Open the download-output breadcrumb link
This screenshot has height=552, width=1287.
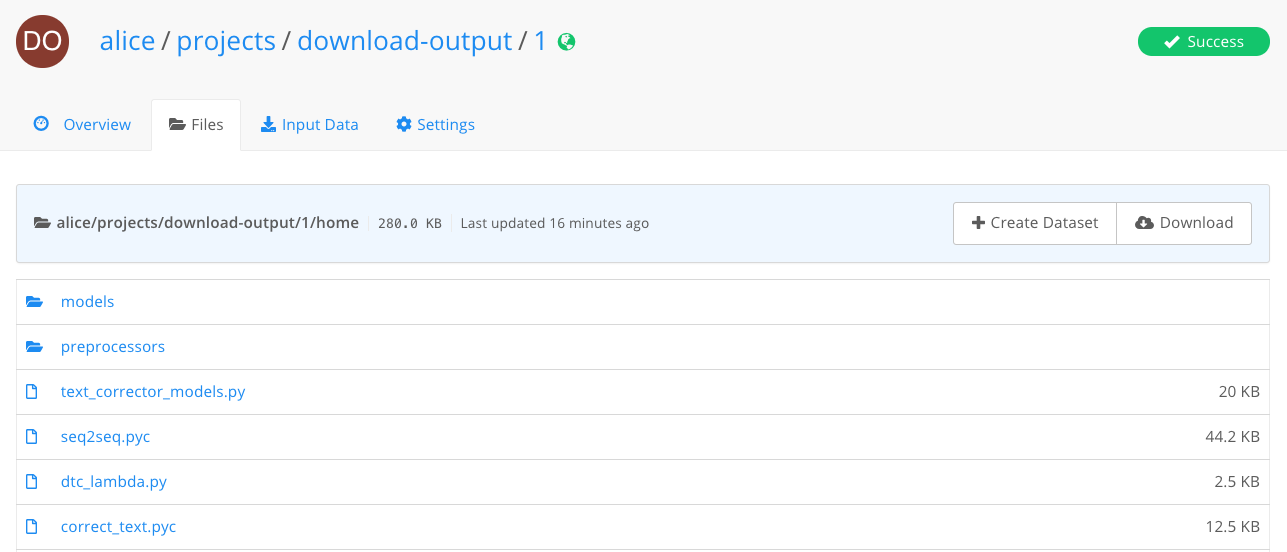[x=405, y=41]
